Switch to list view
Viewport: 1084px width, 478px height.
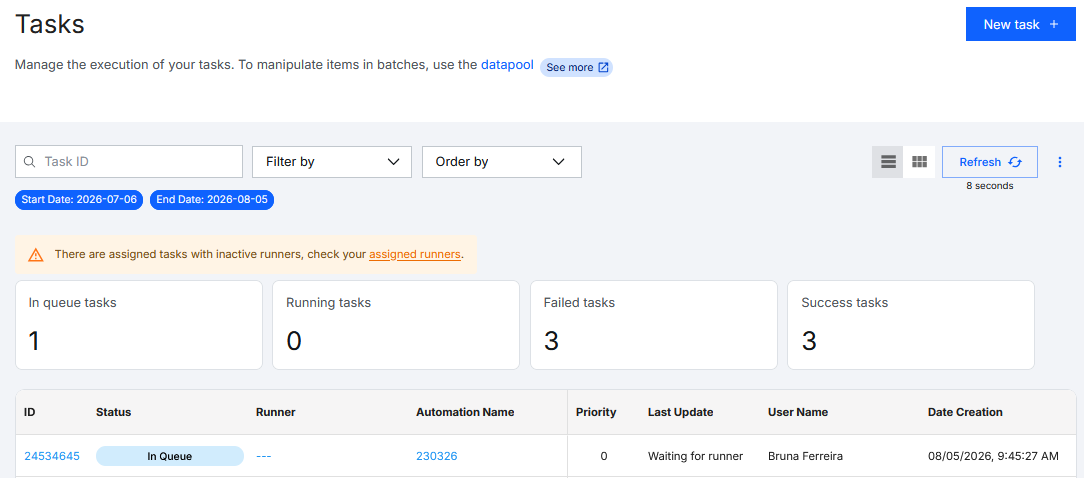888,162
